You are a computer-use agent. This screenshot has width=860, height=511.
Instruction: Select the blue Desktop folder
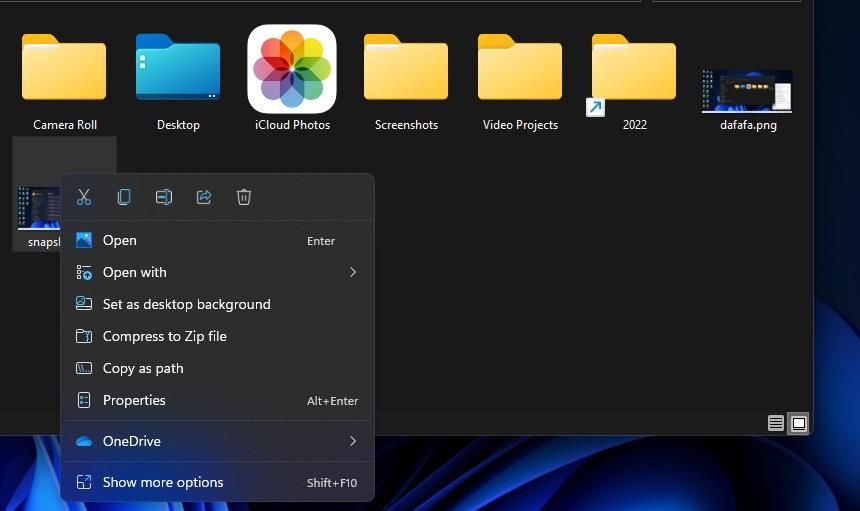point(178,67)
